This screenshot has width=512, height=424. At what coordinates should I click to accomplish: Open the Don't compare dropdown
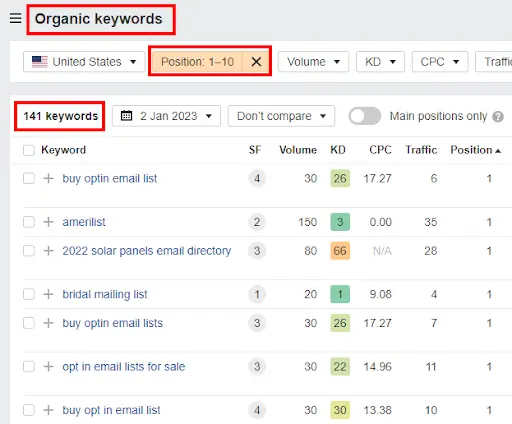point(281,116)
